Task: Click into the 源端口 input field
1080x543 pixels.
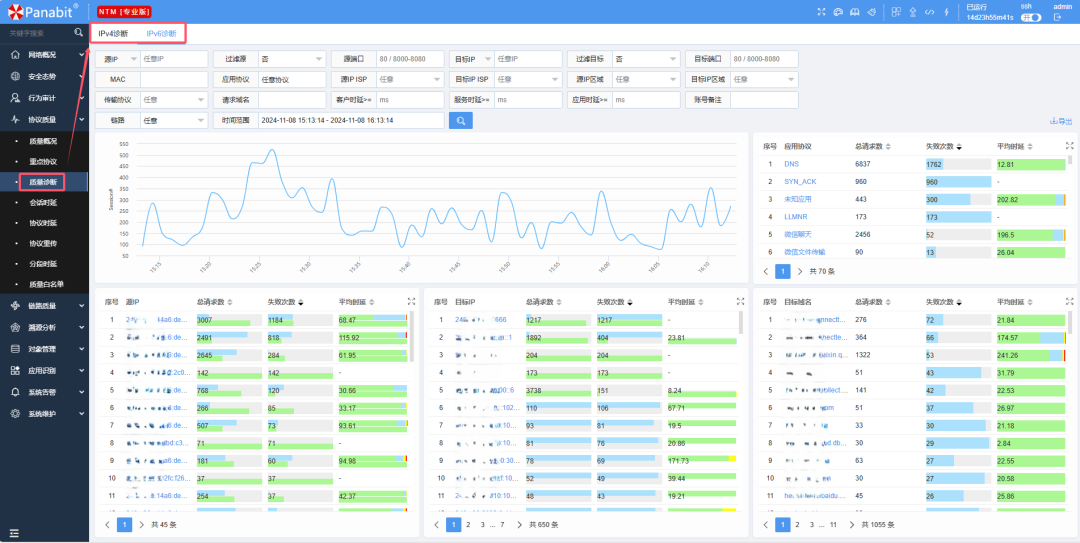Action: (410, 59)
